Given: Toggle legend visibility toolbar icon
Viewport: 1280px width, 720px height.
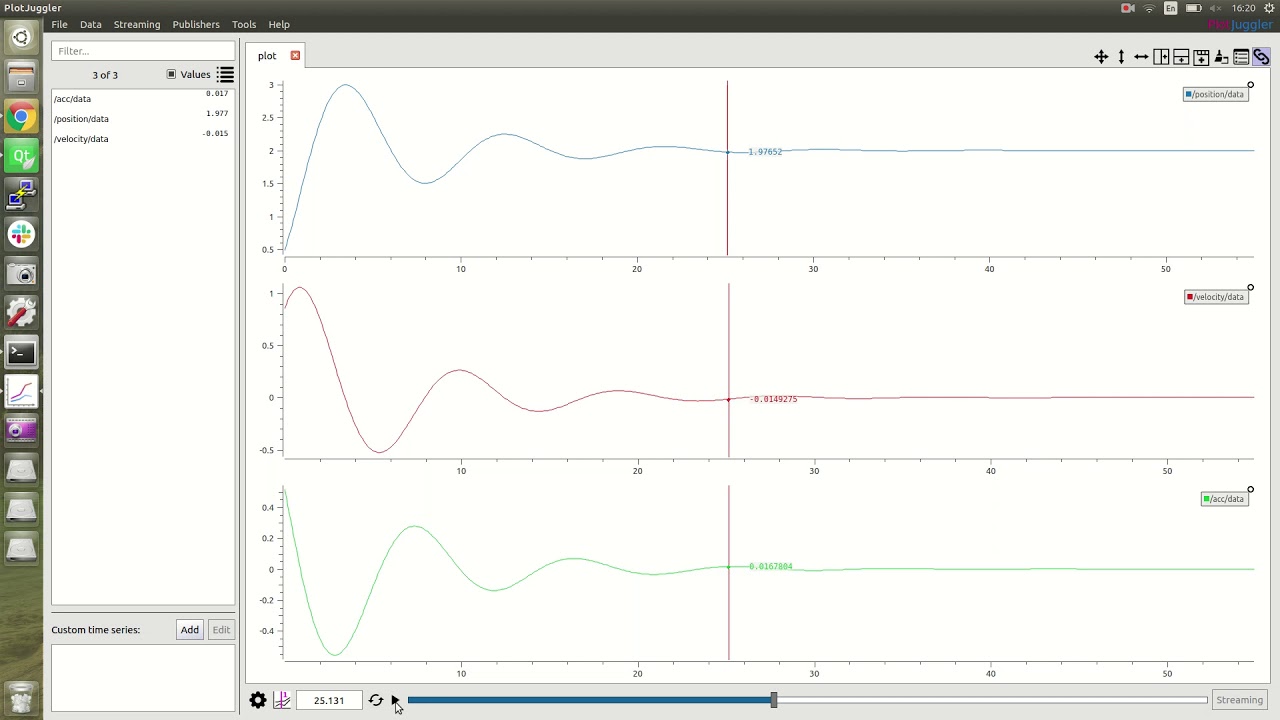Looking at the screenshot, I should [x=1241, y=57].
